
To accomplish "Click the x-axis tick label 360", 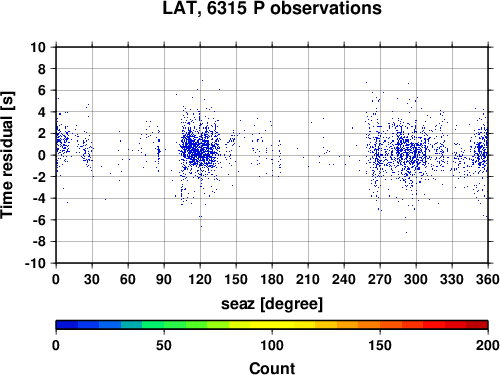I will tap(488, 279).
